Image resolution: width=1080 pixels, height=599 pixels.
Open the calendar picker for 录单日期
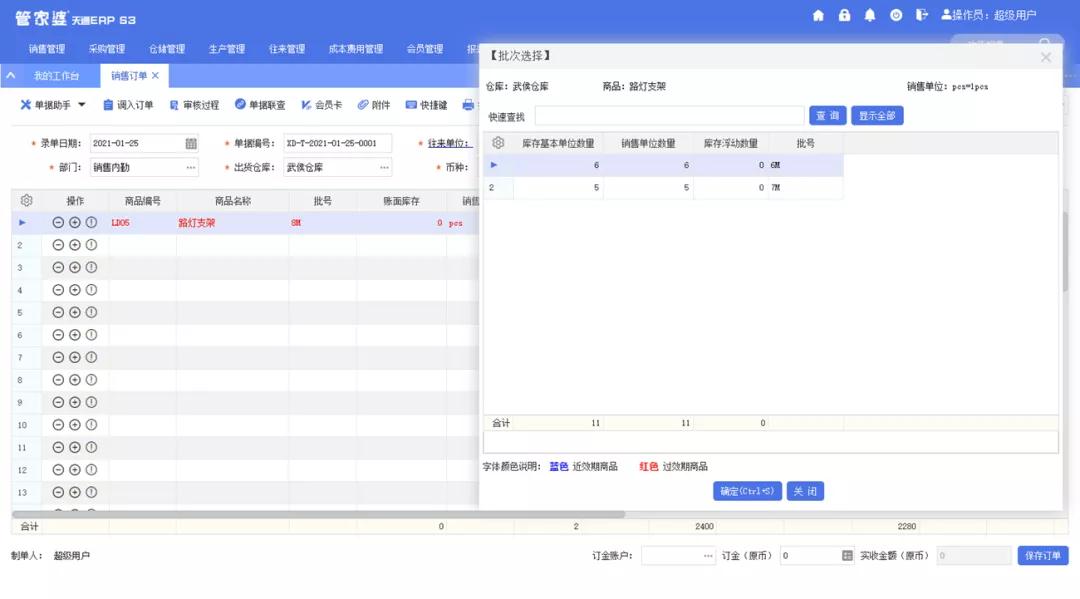click(191, 143)
